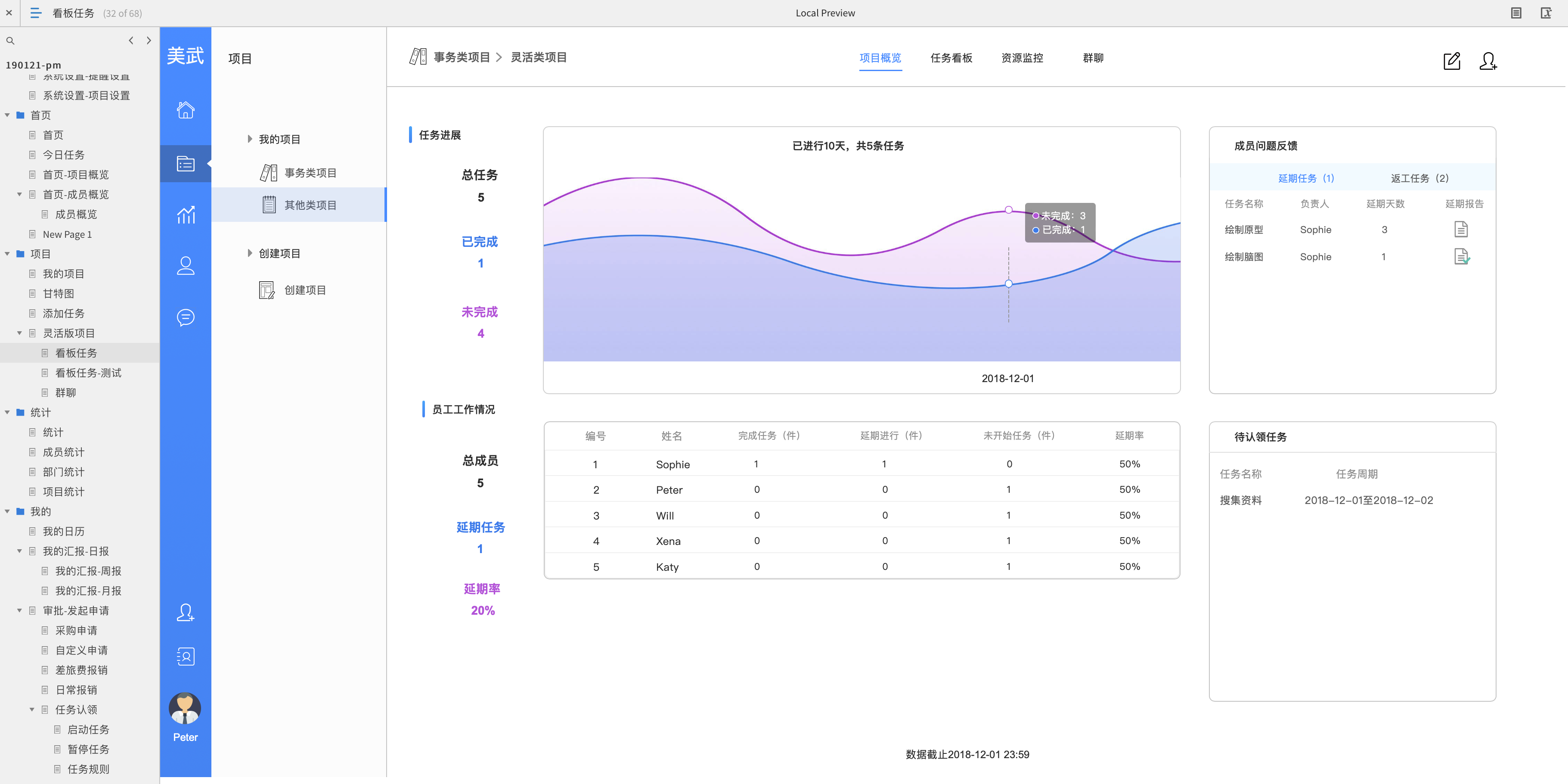This screenshot has width=1568, height=784.
Task: Click the purple 未完成 data point on chart
Action: (1009, 209)
